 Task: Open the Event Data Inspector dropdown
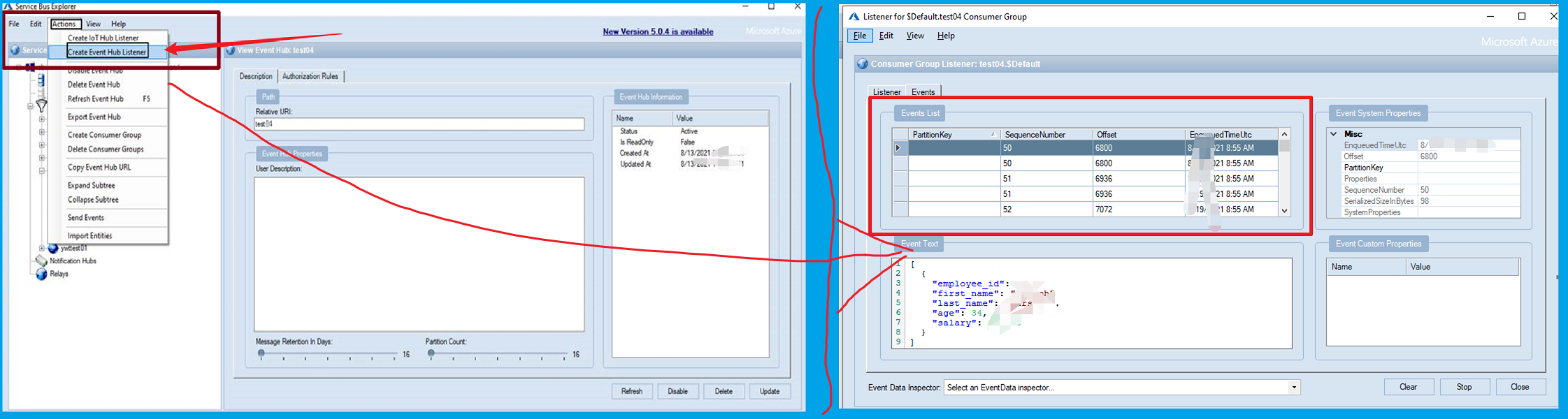(1294, 388)
